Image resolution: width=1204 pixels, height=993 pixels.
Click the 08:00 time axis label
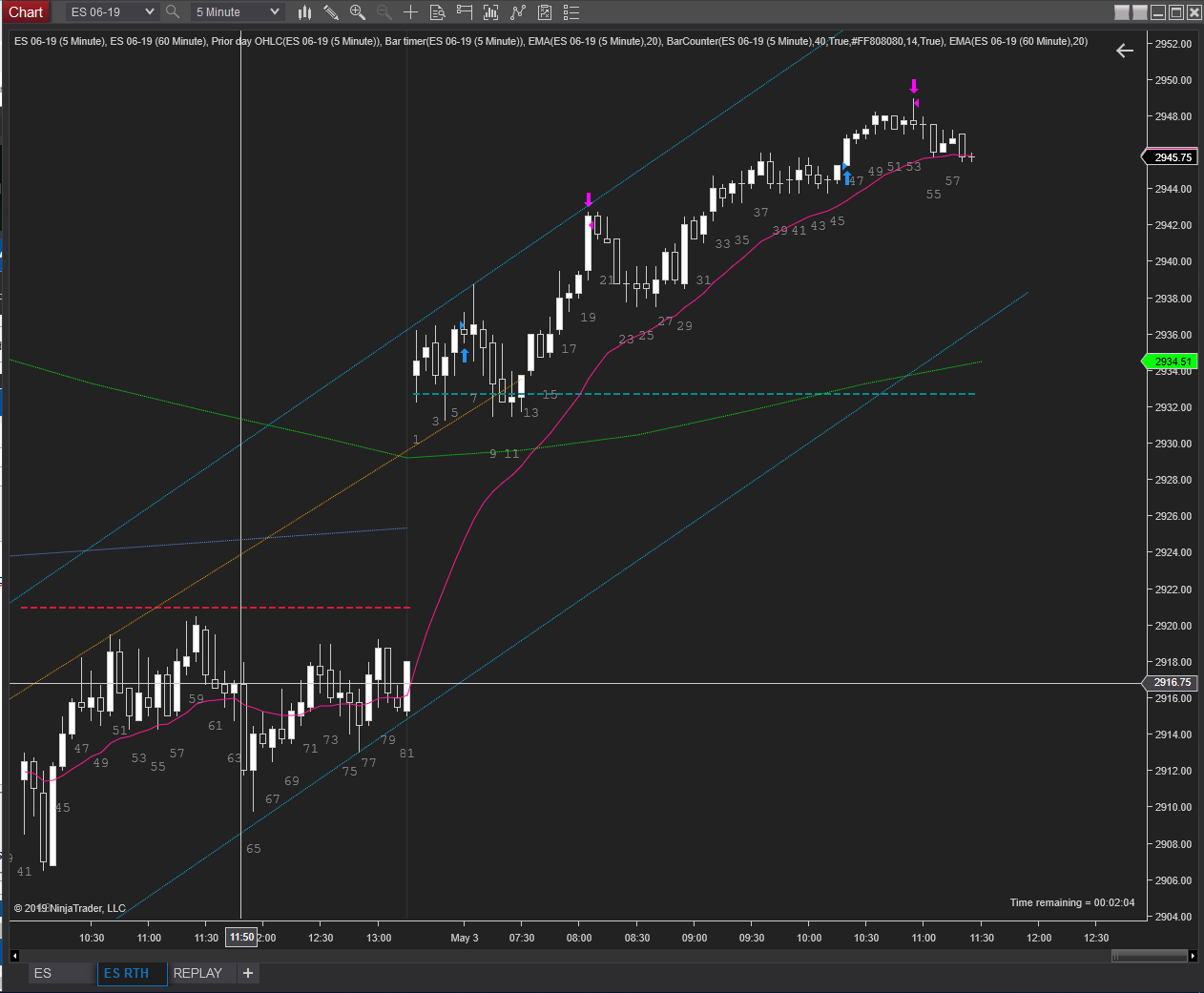(579, 938)
